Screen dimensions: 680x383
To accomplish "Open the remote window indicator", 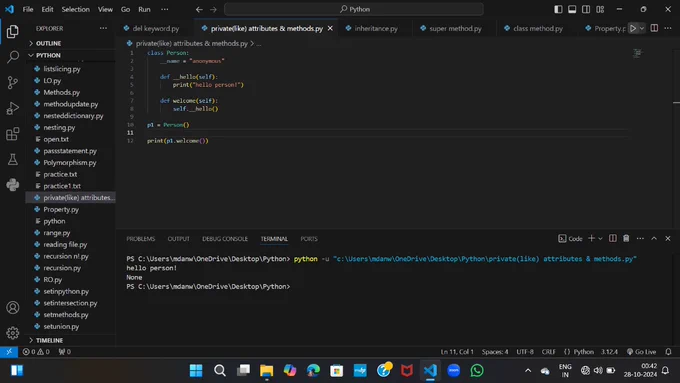I will (x=9, y=352).
